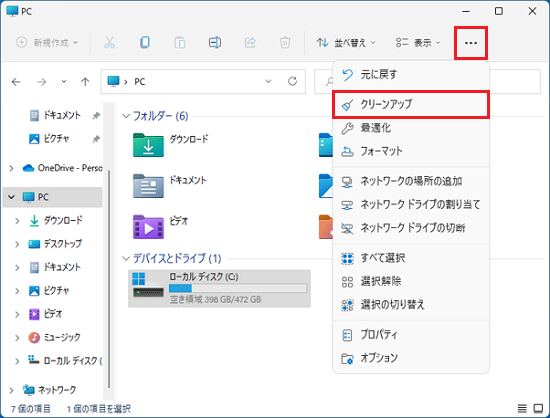
Task: Click the C: drive usage bar
Action: [x=238, y=289]
